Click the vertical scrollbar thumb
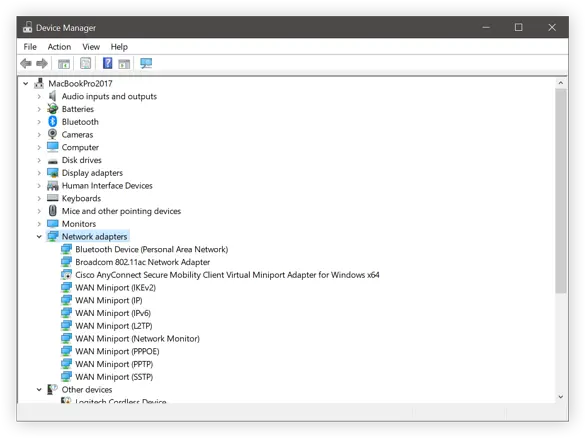Viewport: 585px width, 438px height. click(x=560, y=191)
